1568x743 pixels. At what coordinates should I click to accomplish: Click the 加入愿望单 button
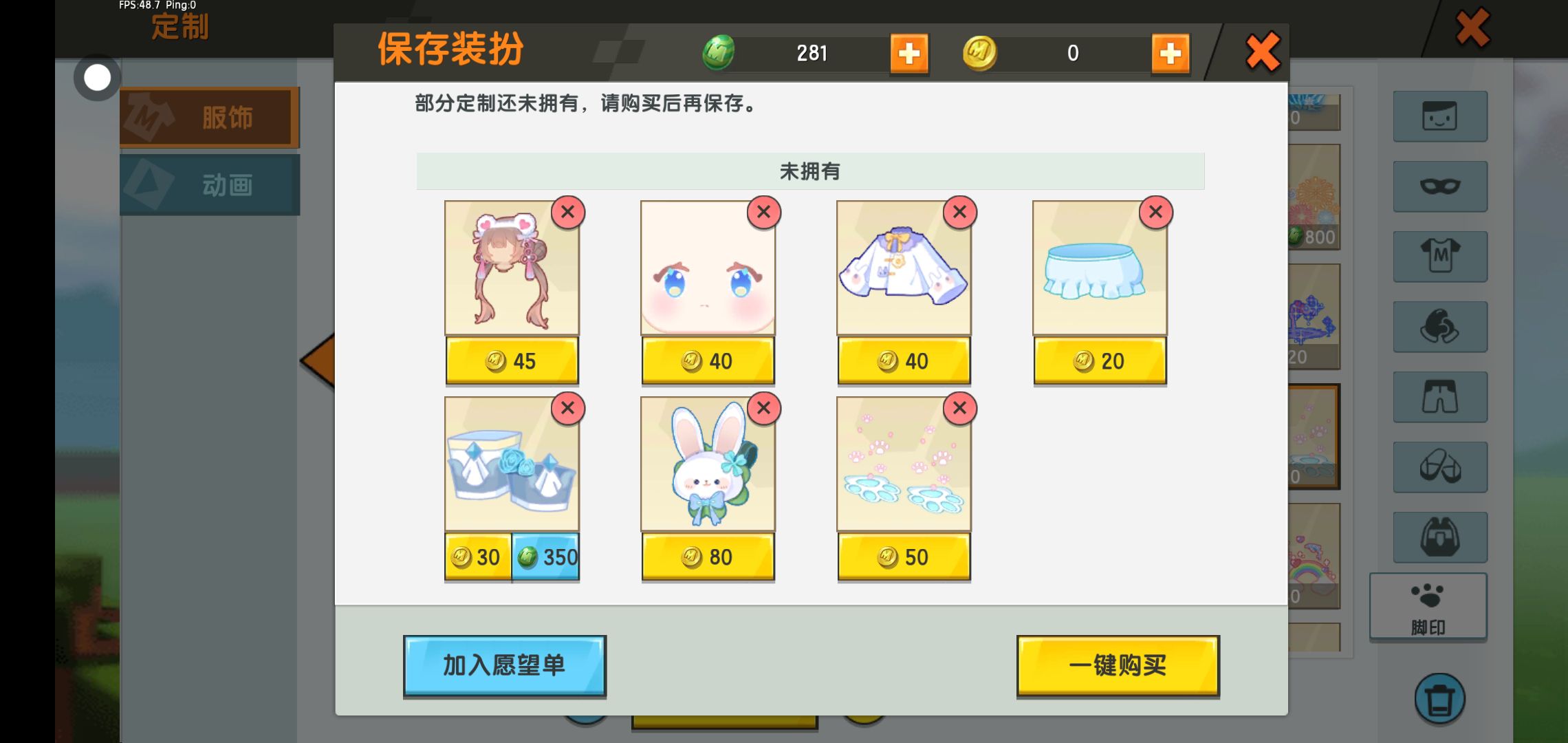tap(505, 665)
